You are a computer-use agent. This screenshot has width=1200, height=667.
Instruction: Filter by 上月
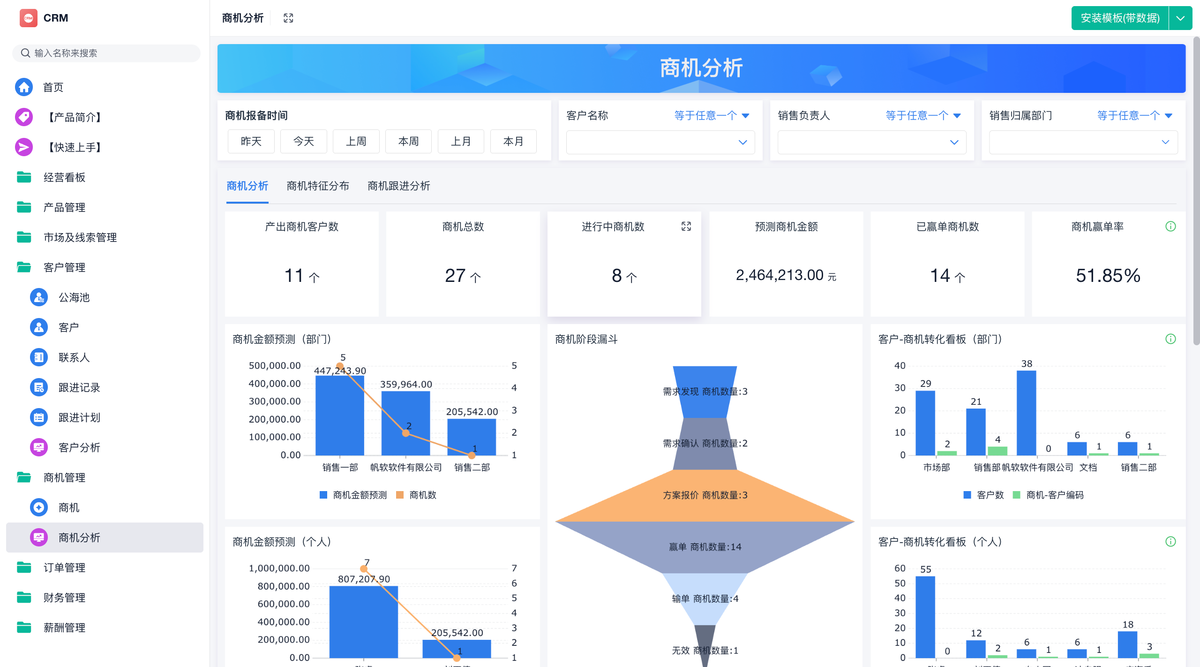(x=461, y=142)
